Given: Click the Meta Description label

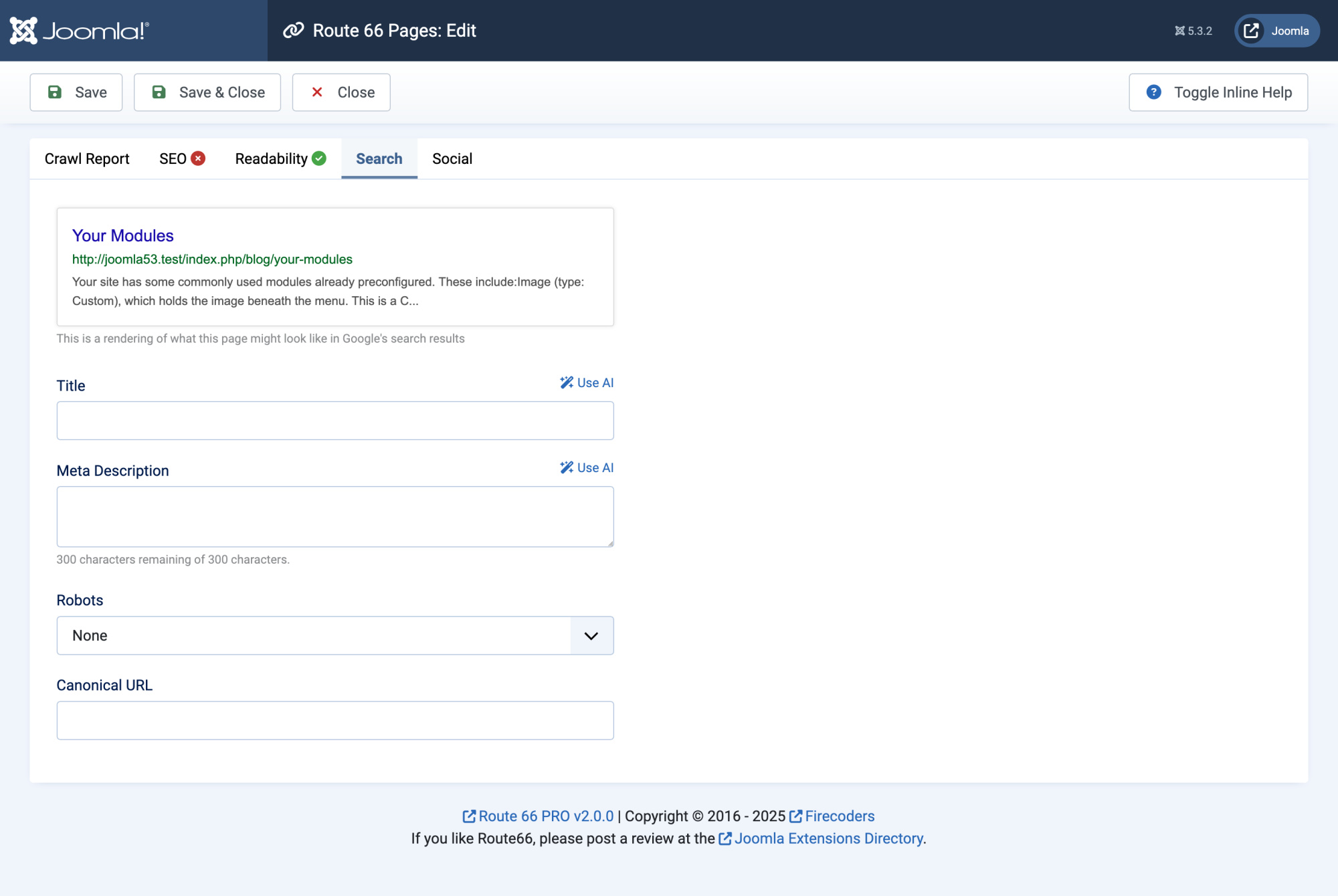Looking at the screenshot, I should (112, 471).
